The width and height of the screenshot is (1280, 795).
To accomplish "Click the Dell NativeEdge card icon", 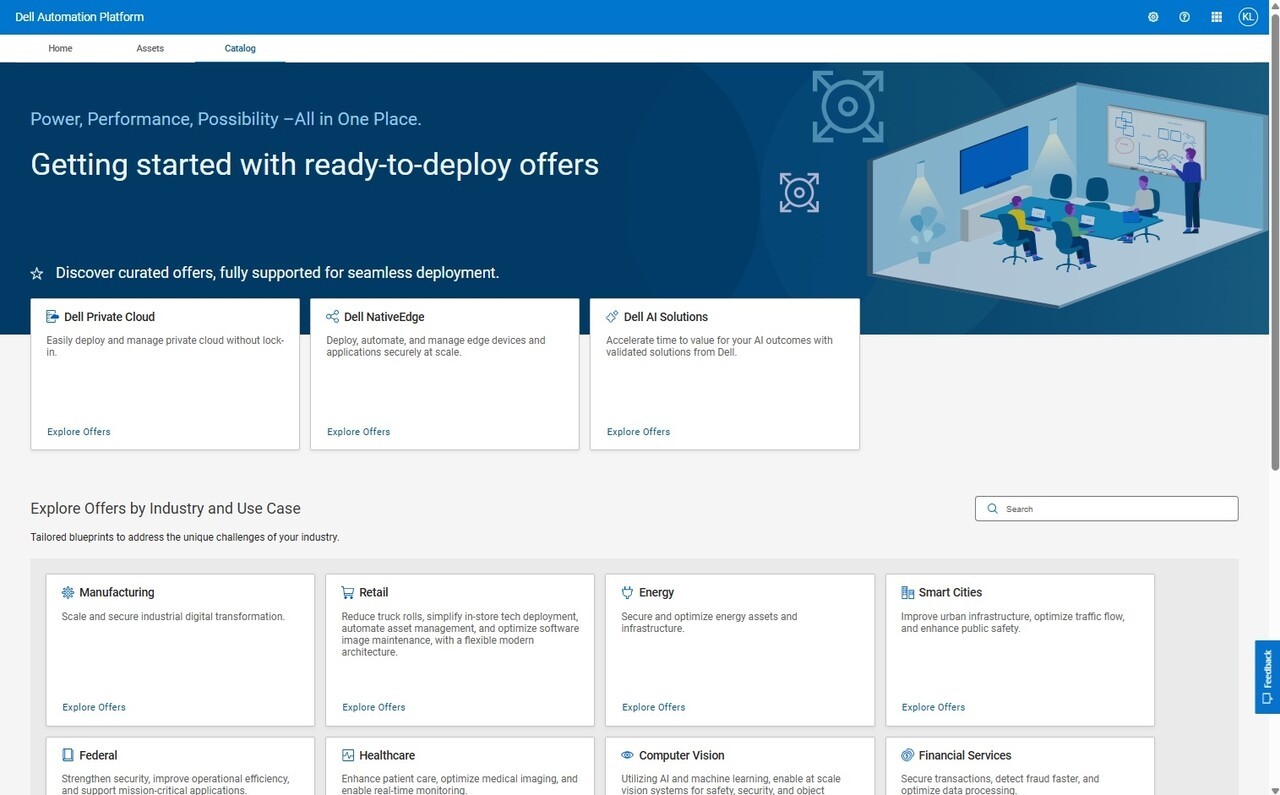I will pyautogui.click(x=333, y=317).
